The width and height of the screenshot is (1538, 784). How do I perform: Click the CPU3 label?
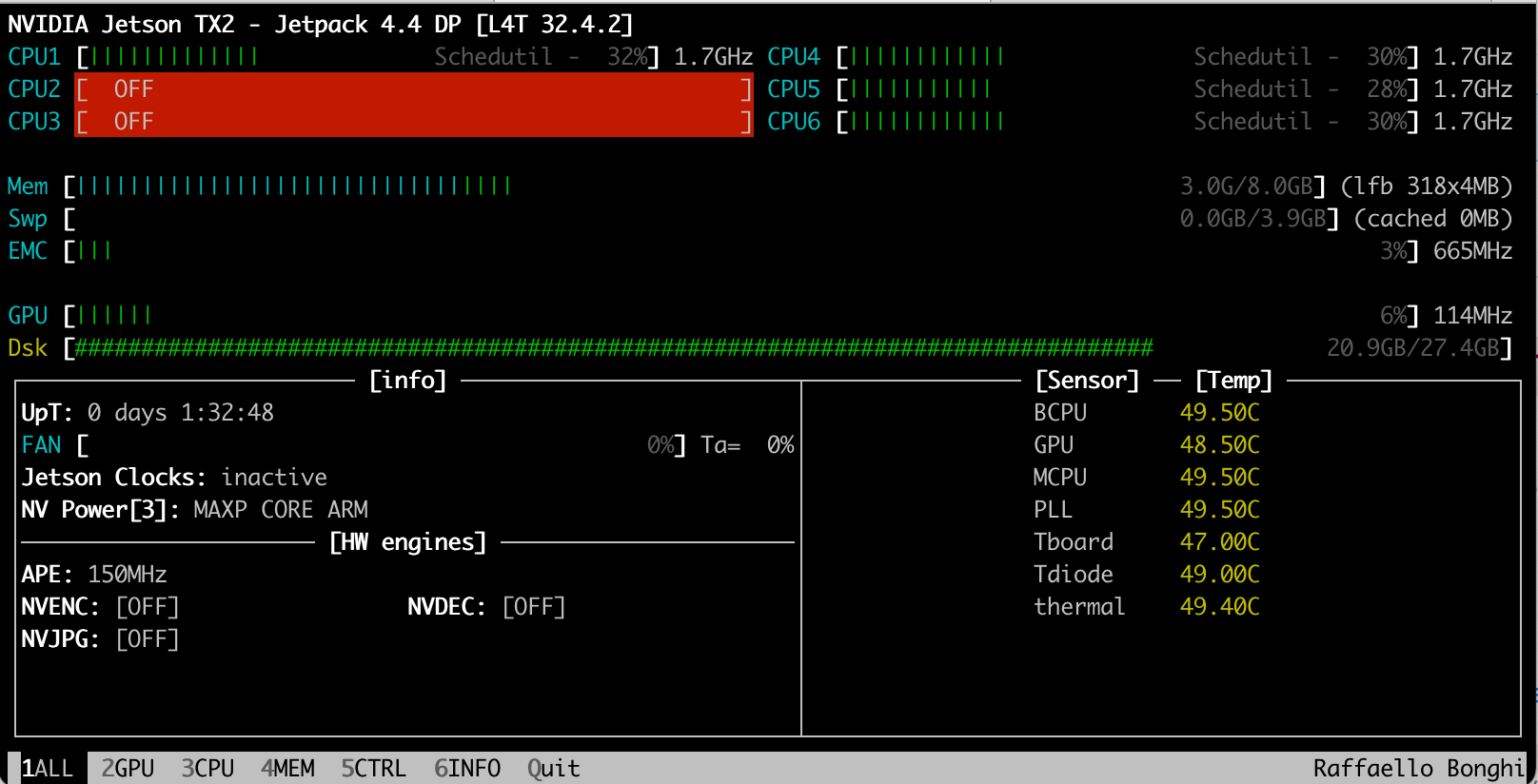[x=34, y=122]
